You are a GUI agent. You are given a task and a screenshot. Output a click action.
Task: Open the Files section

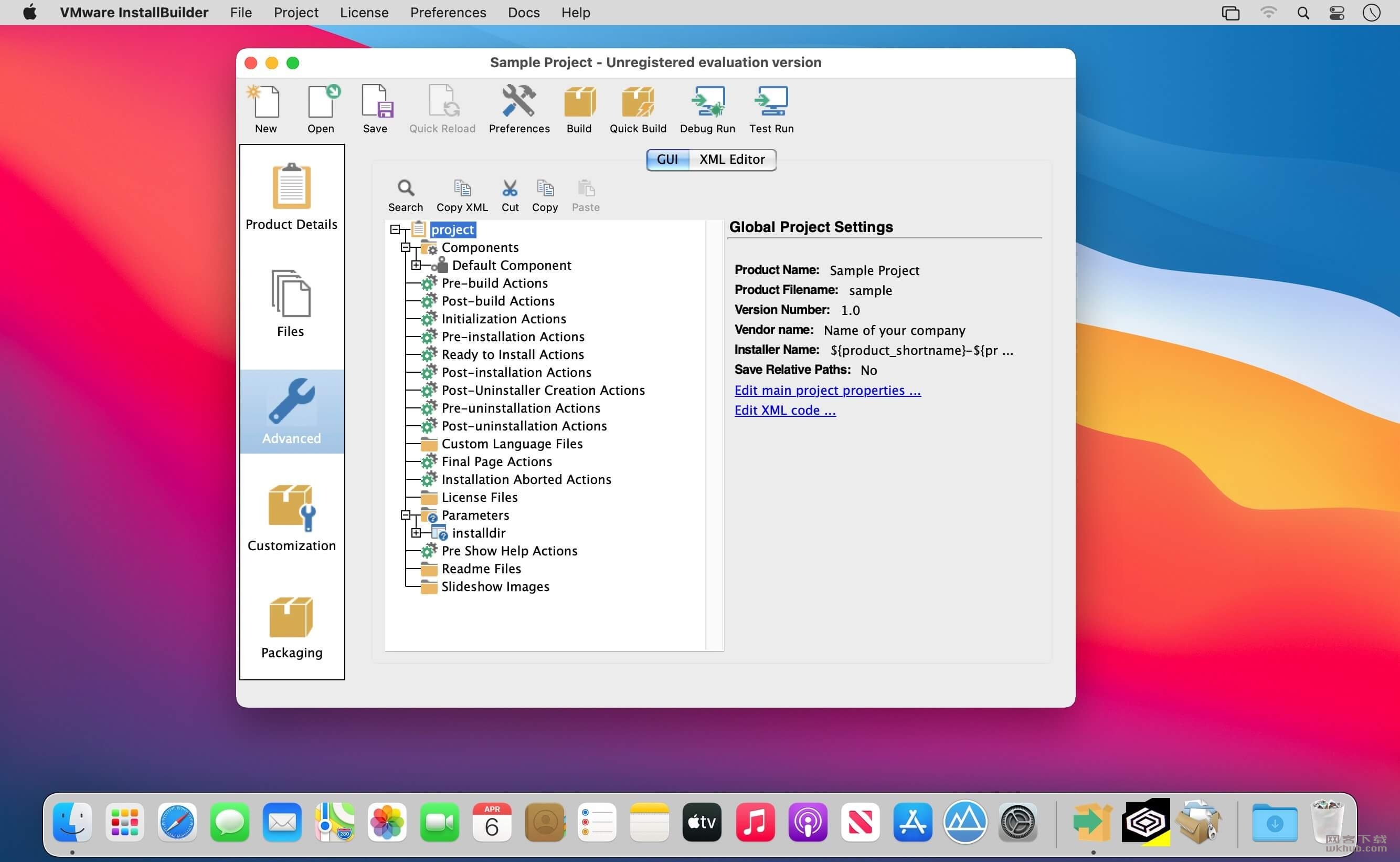[291, 303]
